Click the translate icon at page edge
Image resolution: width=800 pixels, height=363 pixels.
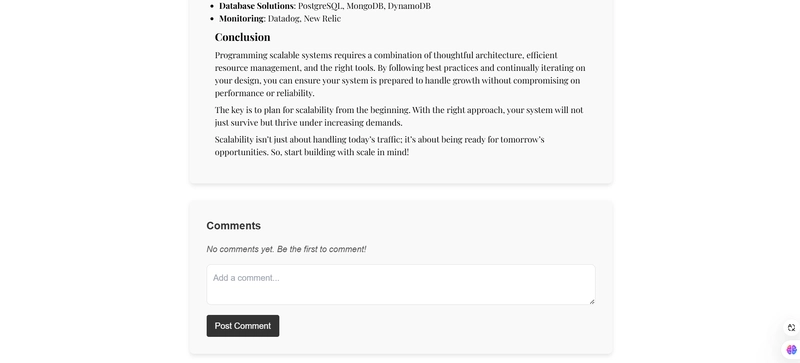pos(791,328)
